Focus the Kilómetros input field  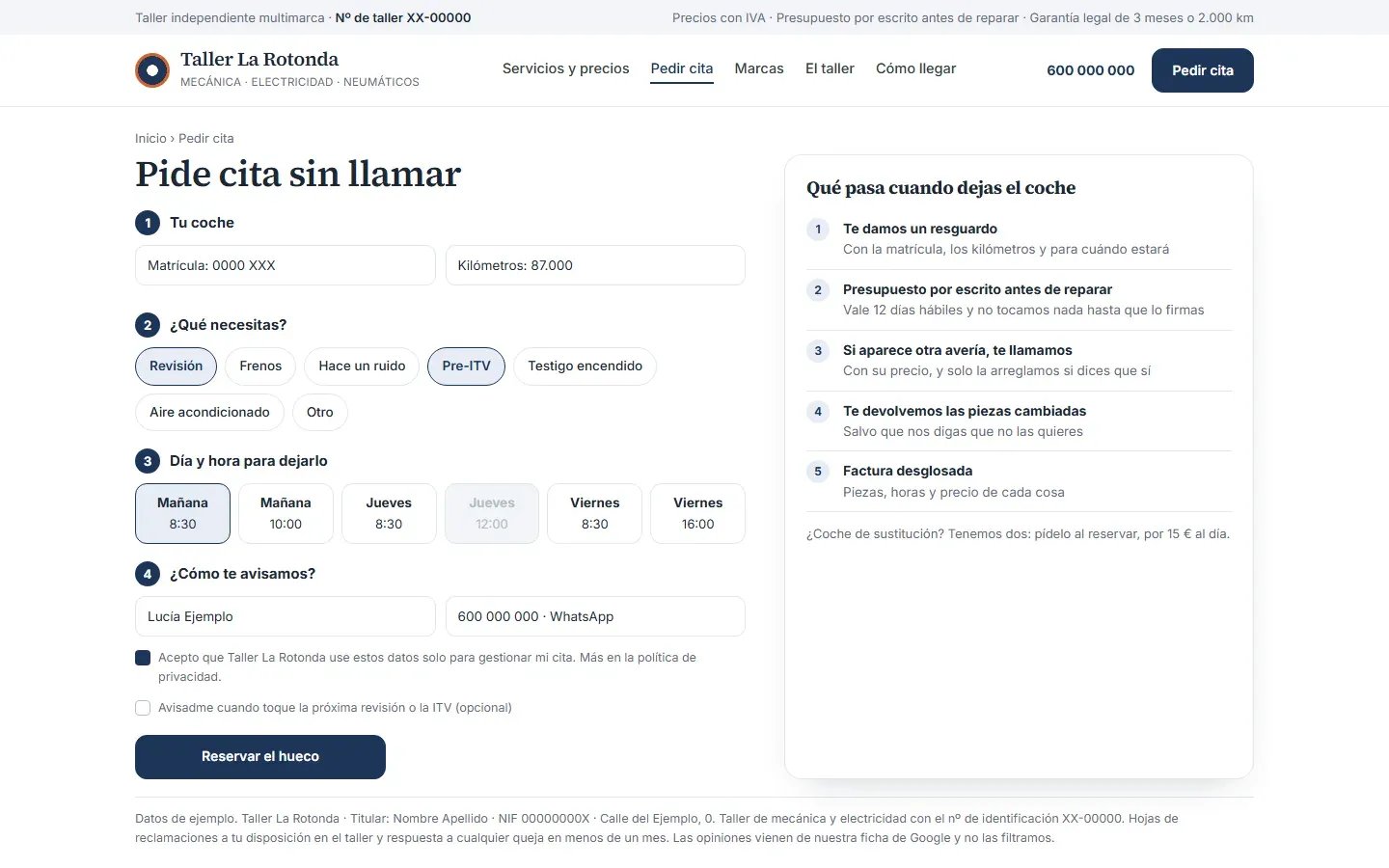click(595, 265)
